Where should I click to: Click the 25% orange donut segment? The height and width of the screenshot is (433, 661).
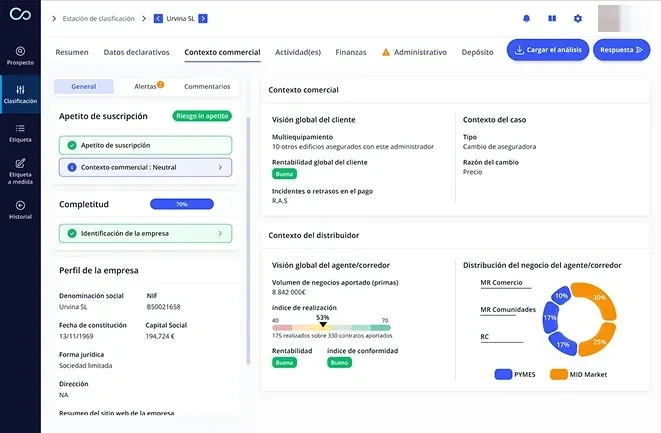598,340
